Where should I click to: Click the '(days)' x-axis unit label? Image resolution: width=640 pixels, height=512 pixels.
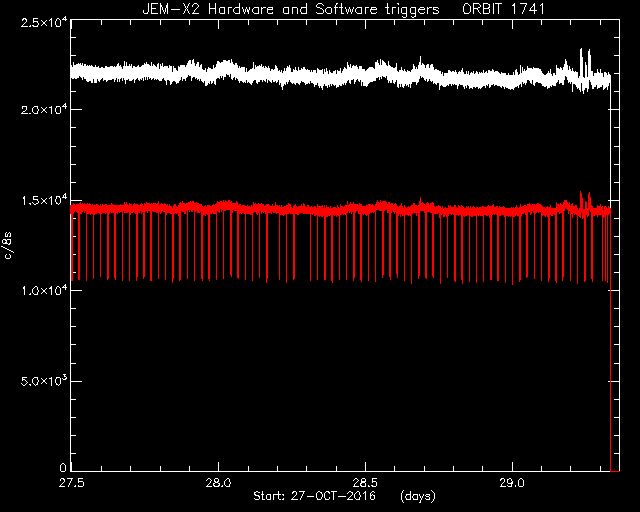418,496
